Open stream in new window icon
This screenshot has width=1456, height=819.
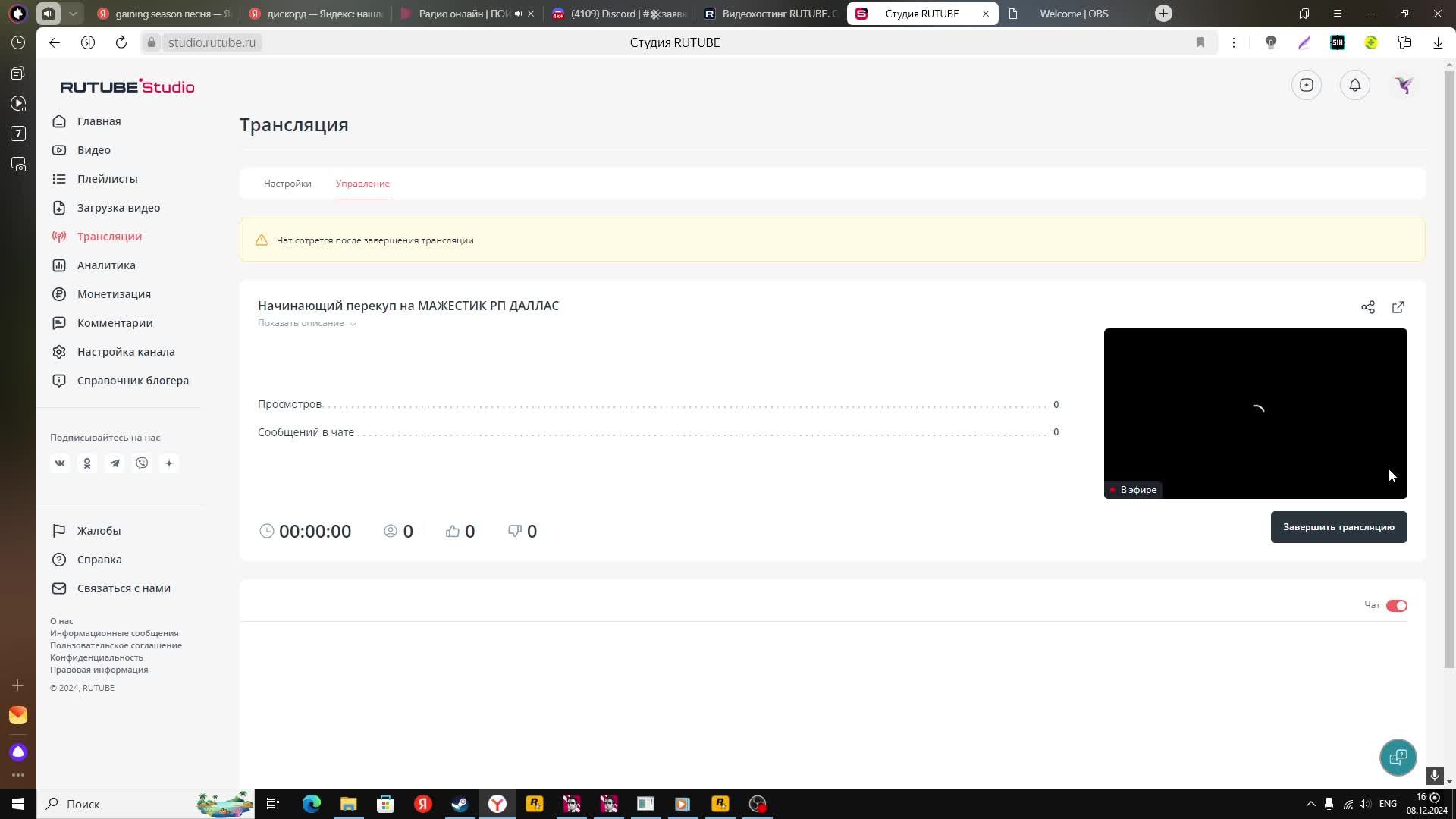1398,307
